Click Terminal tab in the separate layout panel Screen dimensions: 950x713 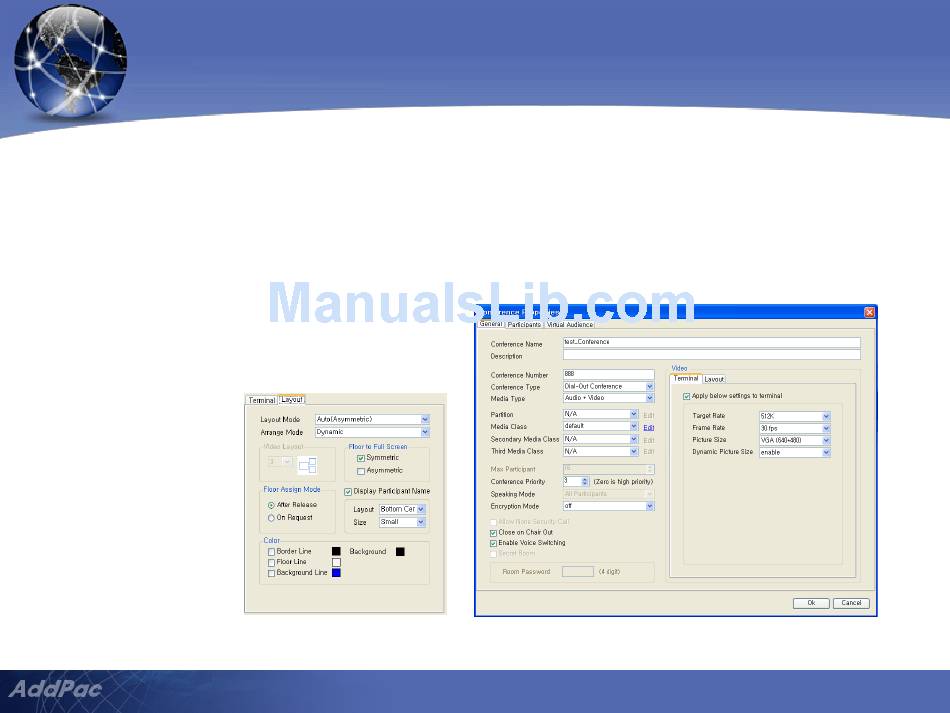(262, 400)
